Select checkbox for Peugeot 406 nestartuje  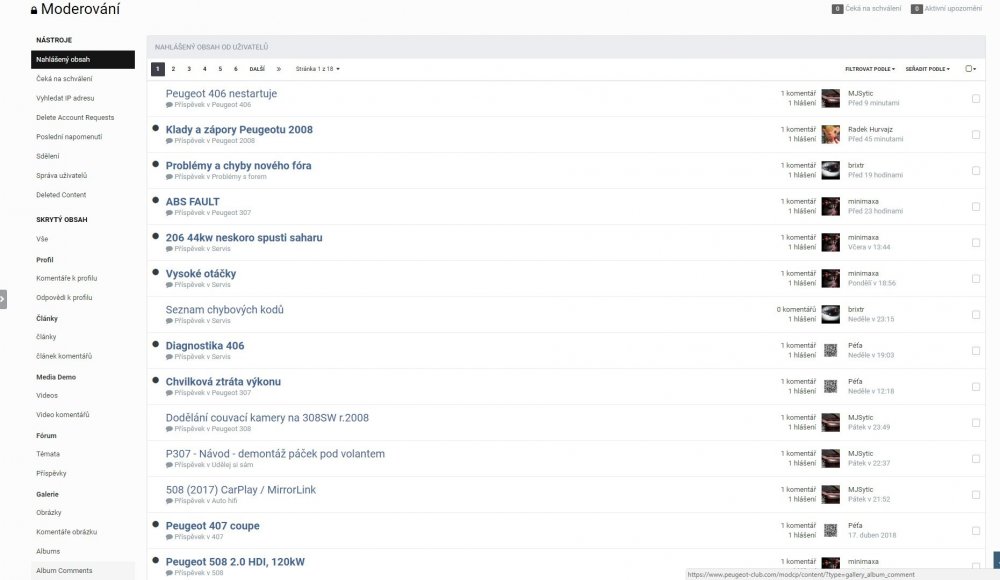976,99
